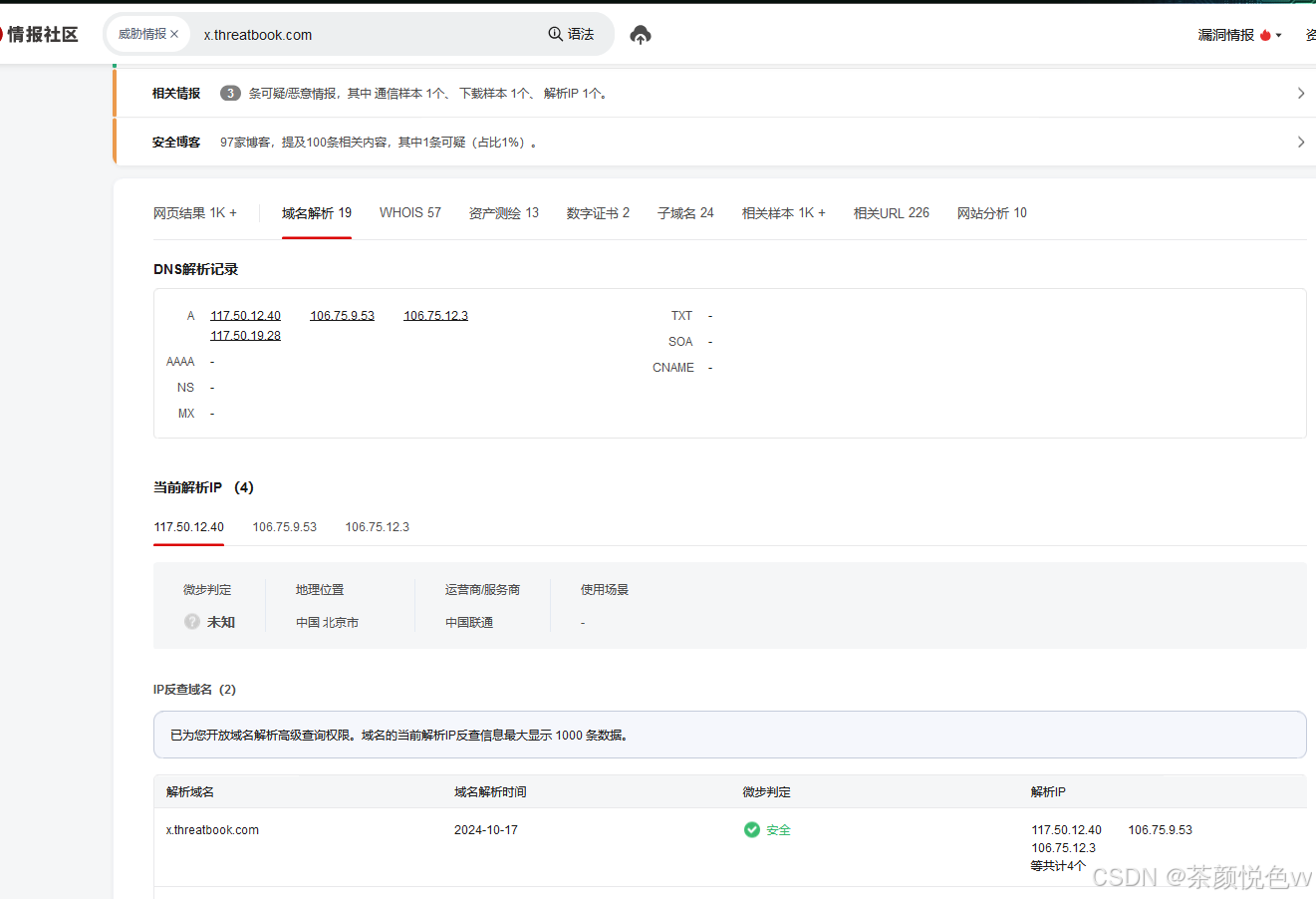
Task: Click the 当前解析IP (4) heading
Action: pos(203,487)
